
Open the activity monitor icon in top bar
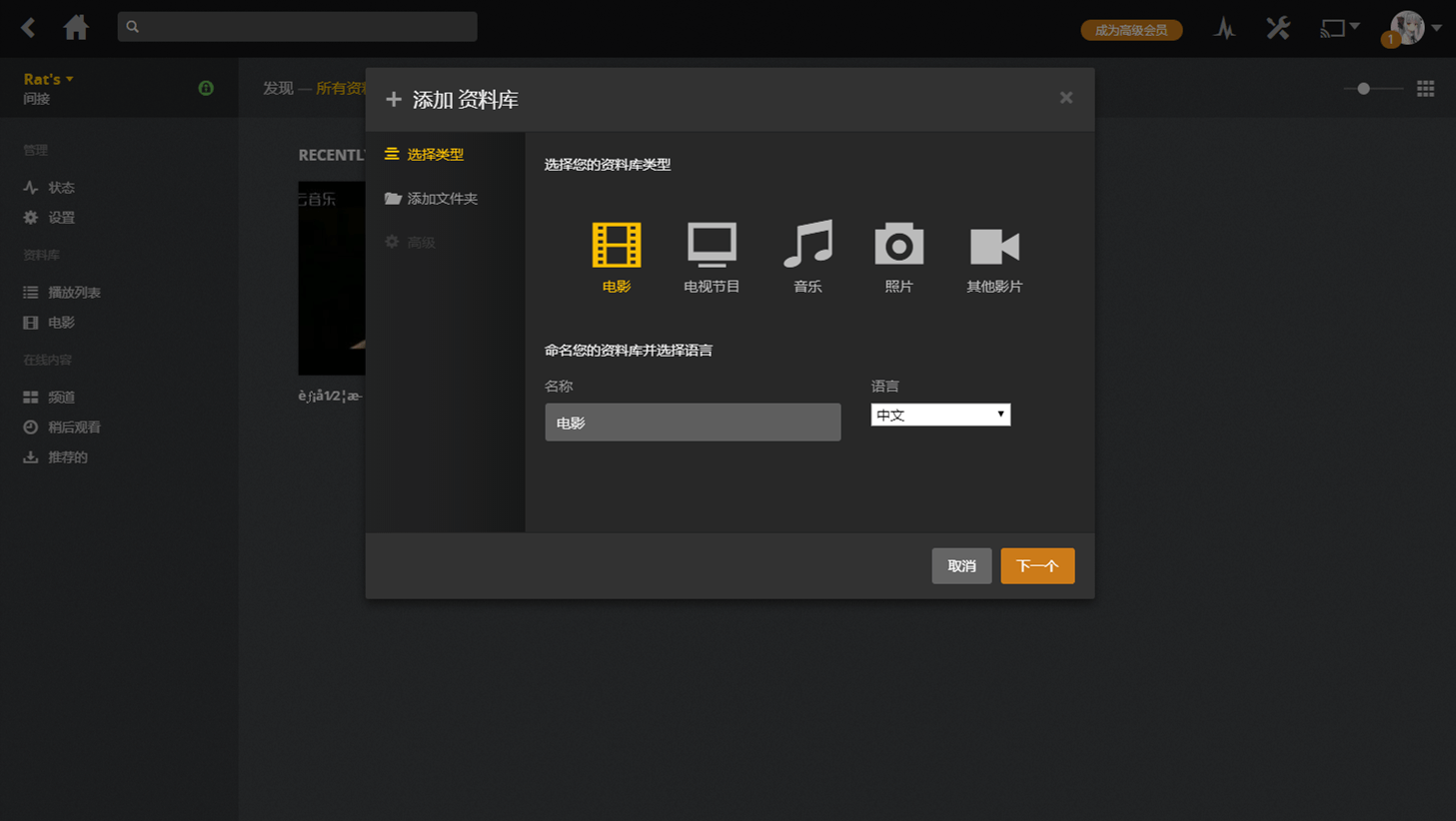coord(1224,28)
